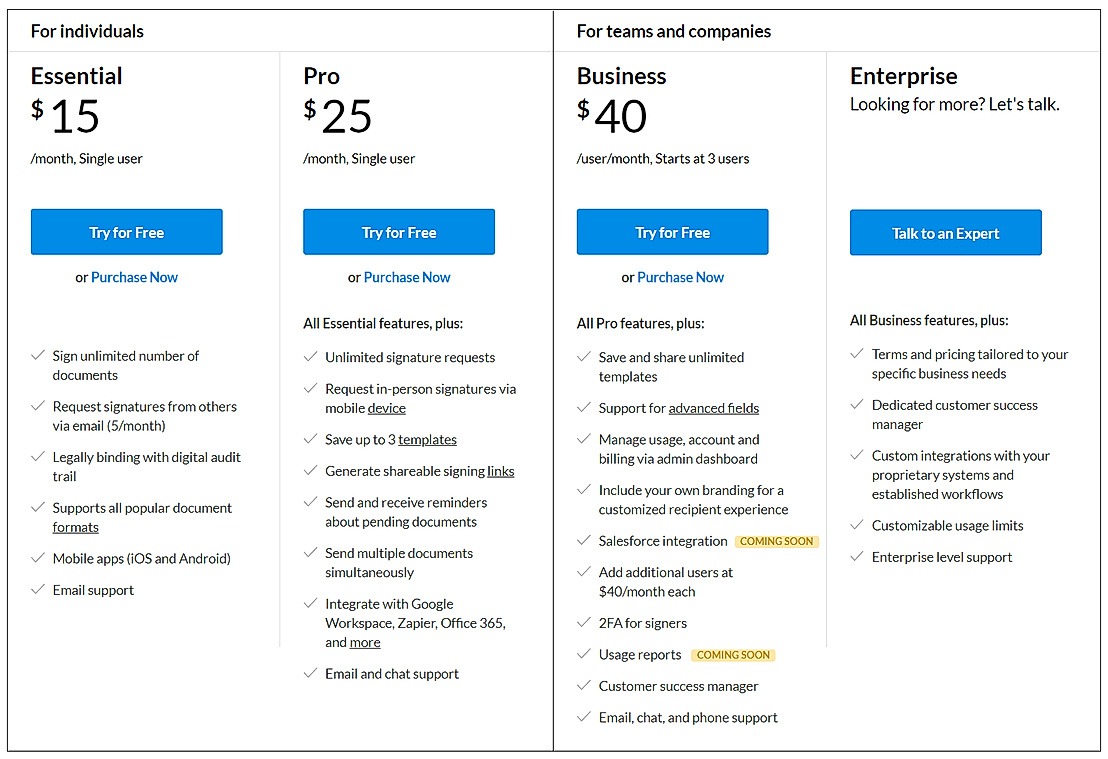The image size is (1108, 759).
Task: Click the more link about integrations
Action: click(x=364, y=642)
